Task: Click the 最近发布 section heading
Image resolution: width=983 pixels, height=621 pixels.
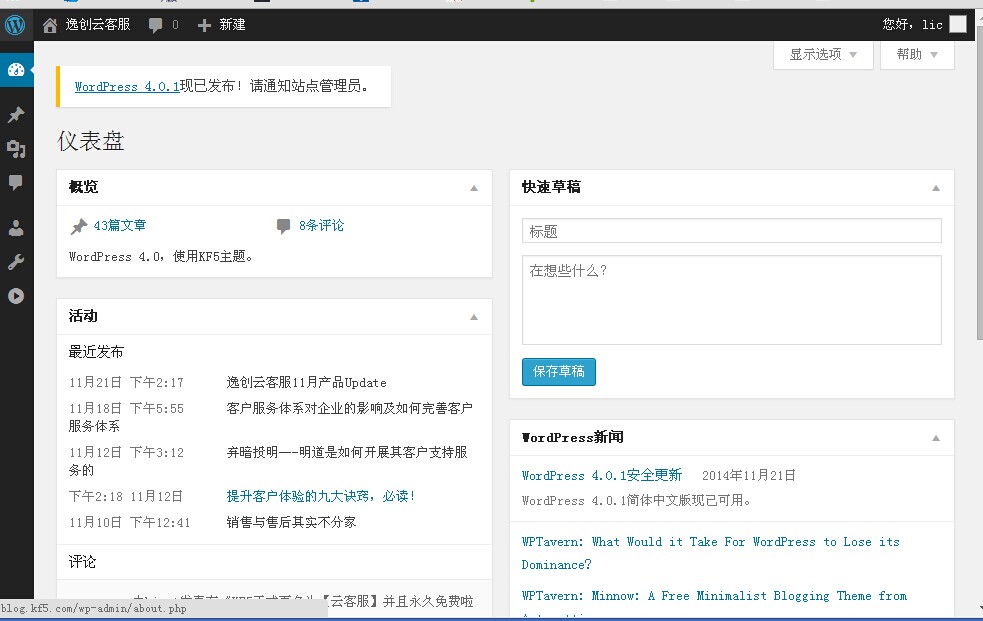Action: (x=96, y=352)
